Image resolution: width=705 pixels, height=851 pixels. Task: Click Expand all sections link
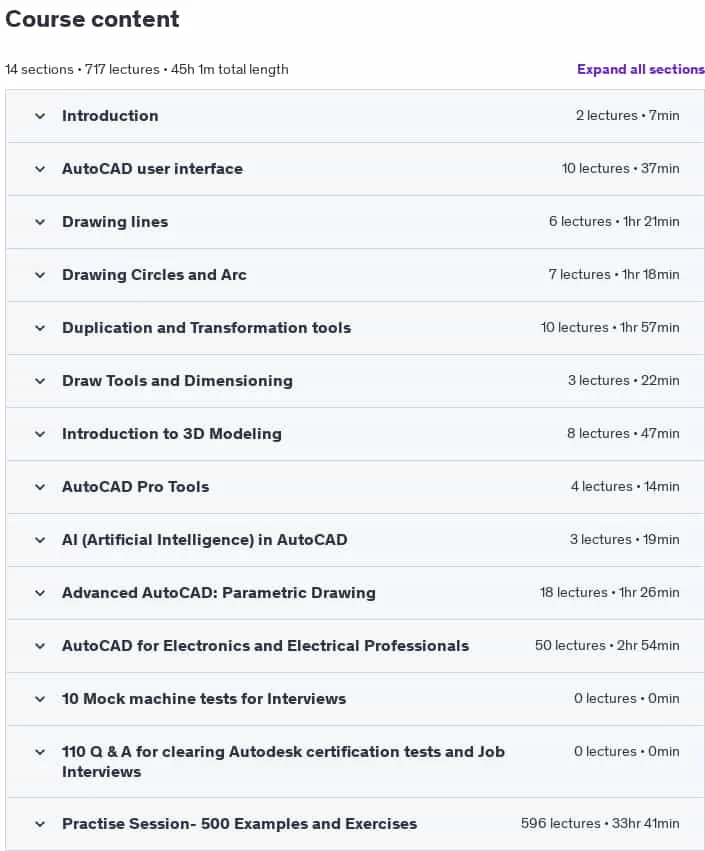[x=640, y=69]
